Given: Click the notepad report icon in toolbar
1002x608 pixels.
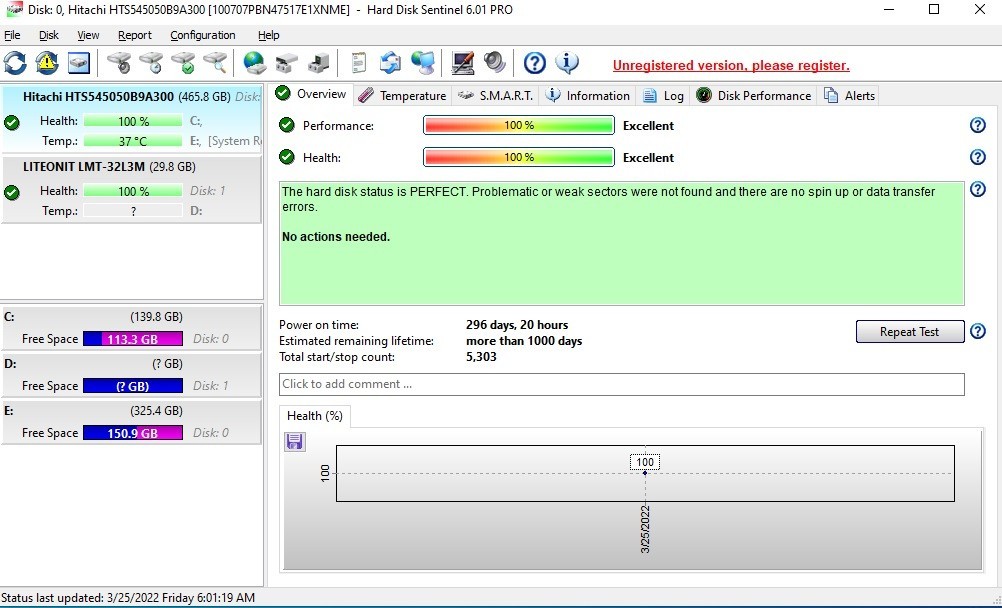Looking at the screenshot, I should pos(358,63).
